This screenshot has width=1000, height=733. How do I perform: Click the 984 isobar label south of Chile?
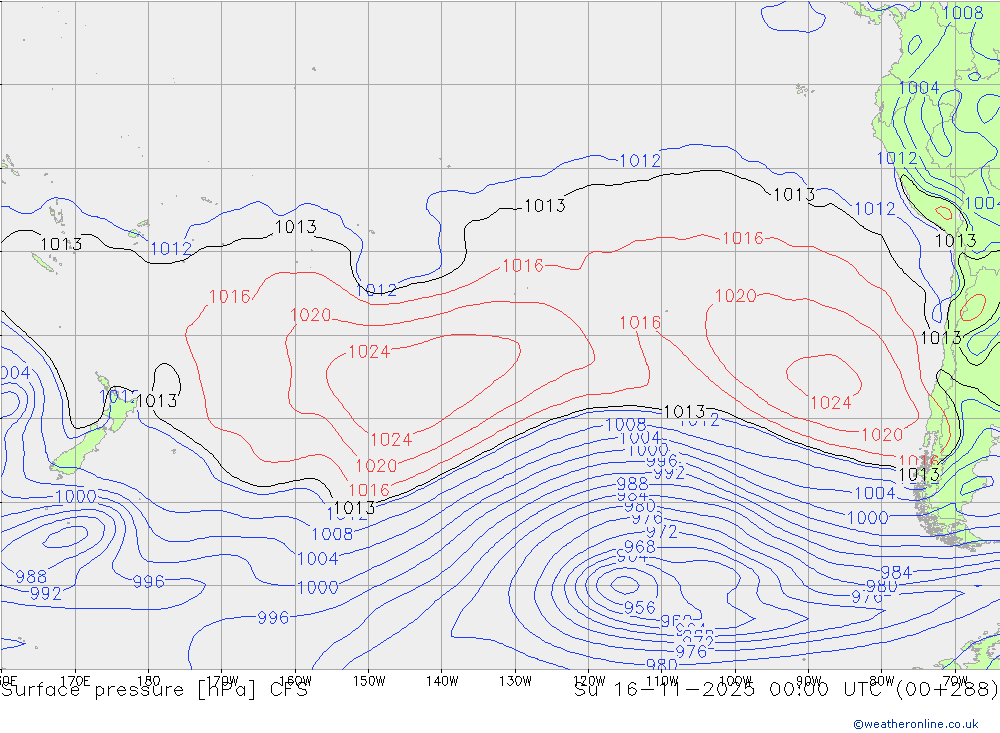click(896, 572)
